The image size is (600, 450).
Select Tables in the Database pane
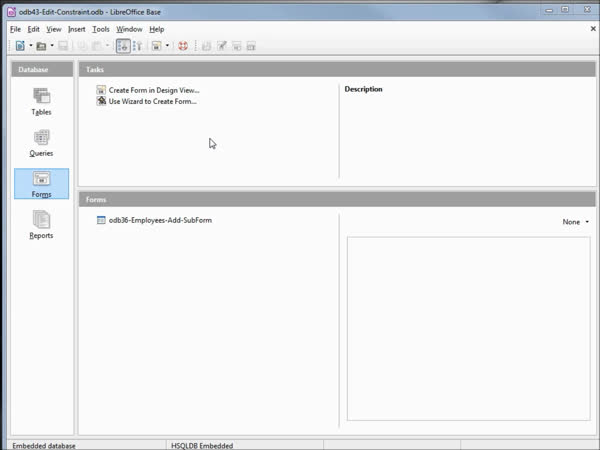[41, 101]
